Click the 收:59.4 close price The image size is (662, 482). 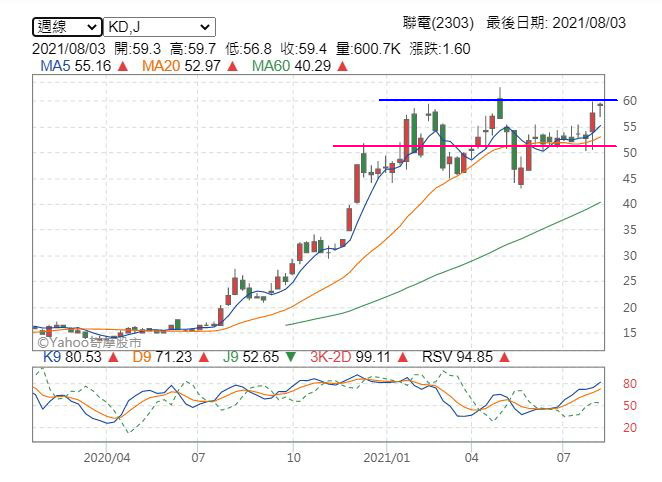tap(304, 49)
